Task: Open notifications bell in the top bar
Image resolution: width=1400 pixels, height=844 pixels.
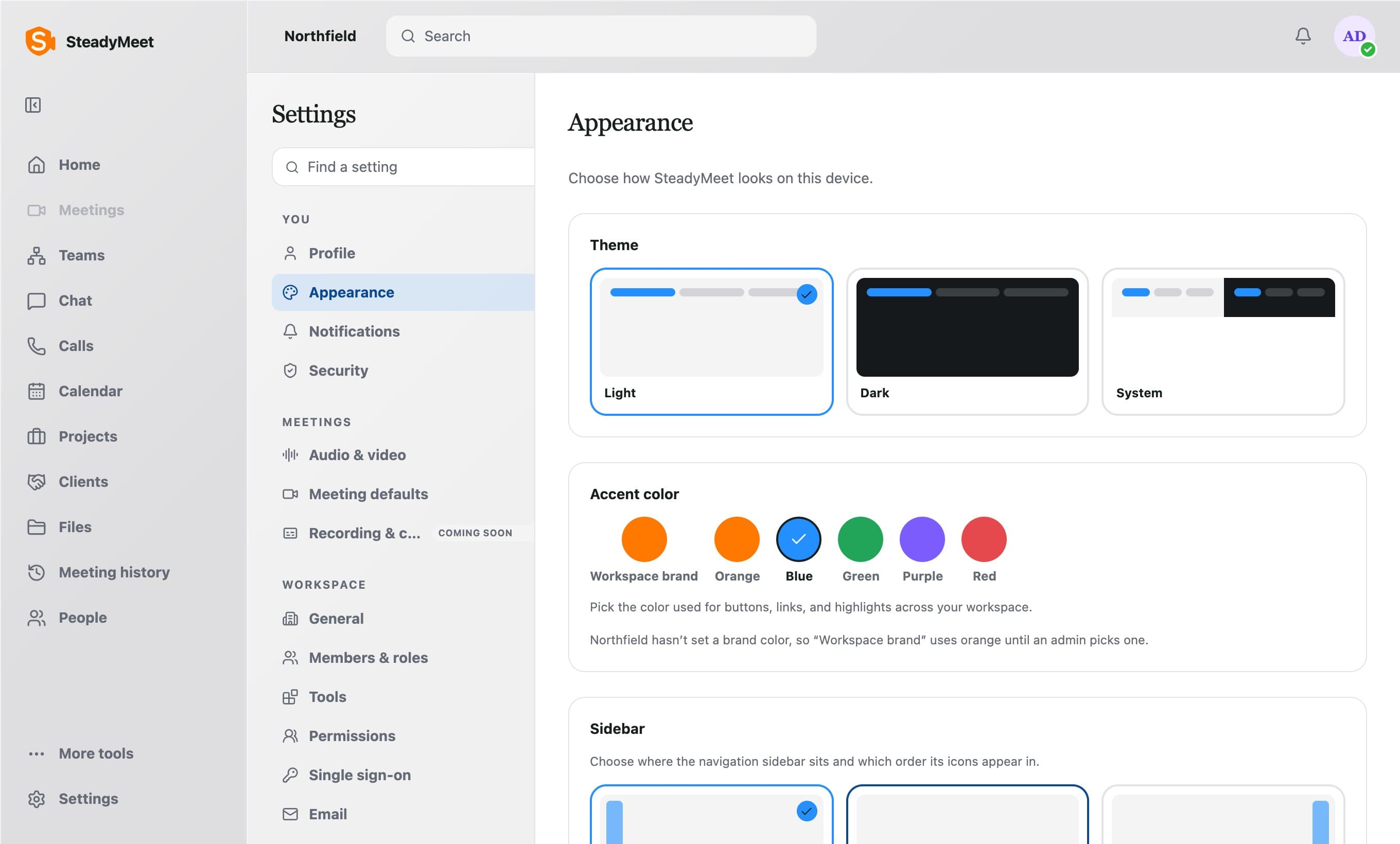Action: pos(1303,37)
